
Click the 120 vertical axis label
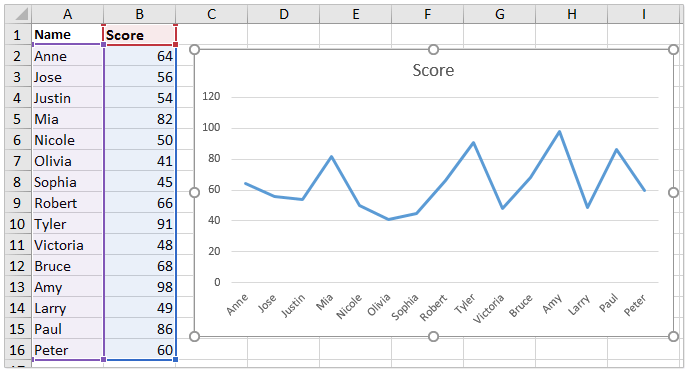(211, 97)
